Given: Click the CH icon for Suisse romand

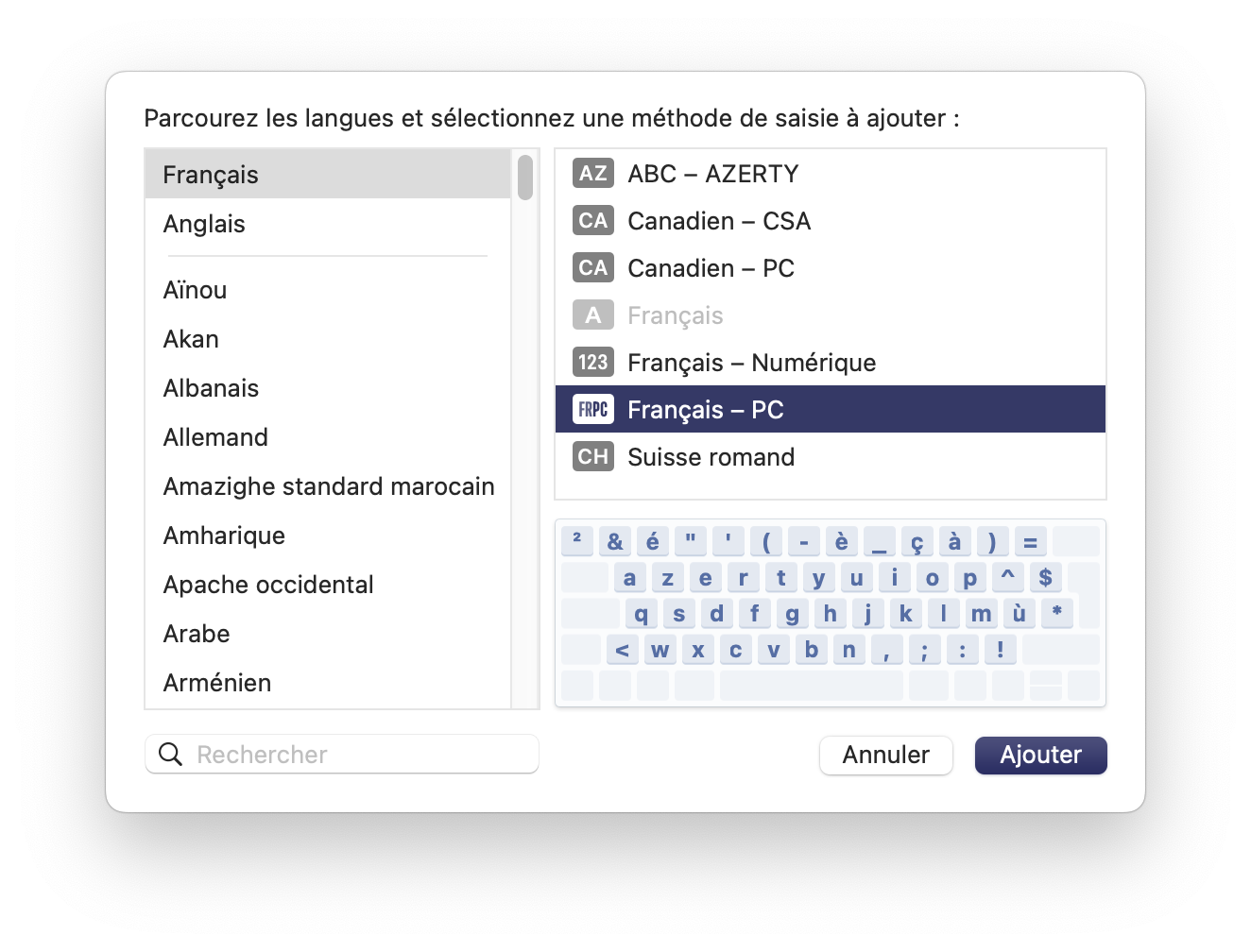Looking at the screenshot, I should coord(593,457).
